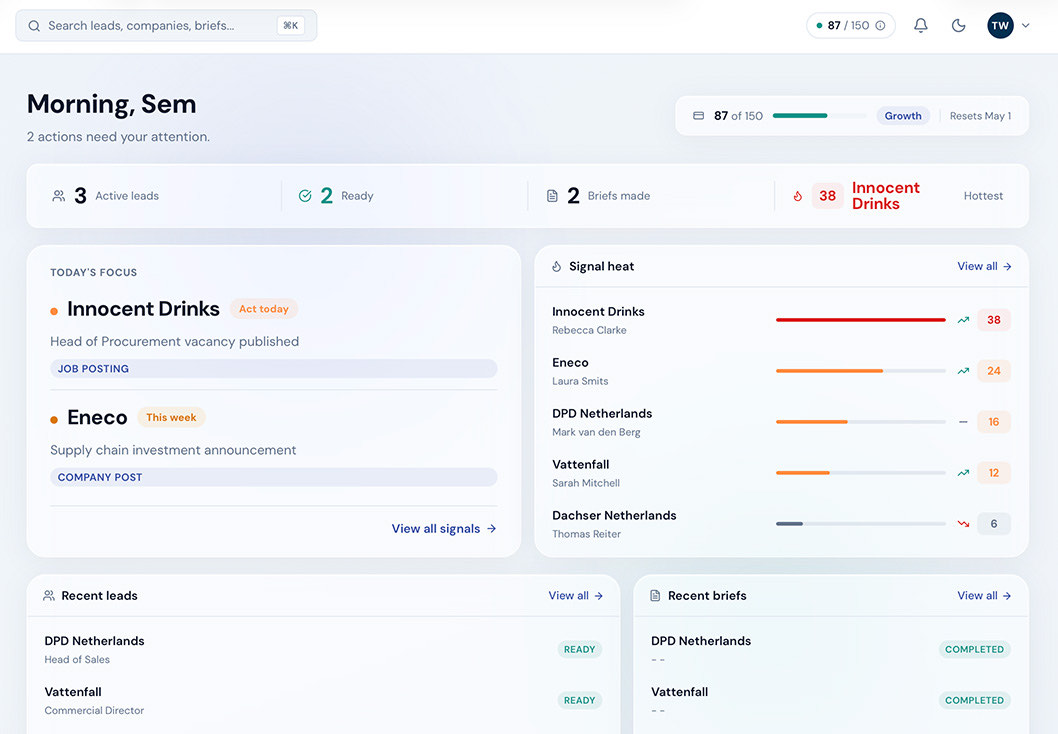Open View all signals link
1058x734 pixels.
(x=444, y=529)
